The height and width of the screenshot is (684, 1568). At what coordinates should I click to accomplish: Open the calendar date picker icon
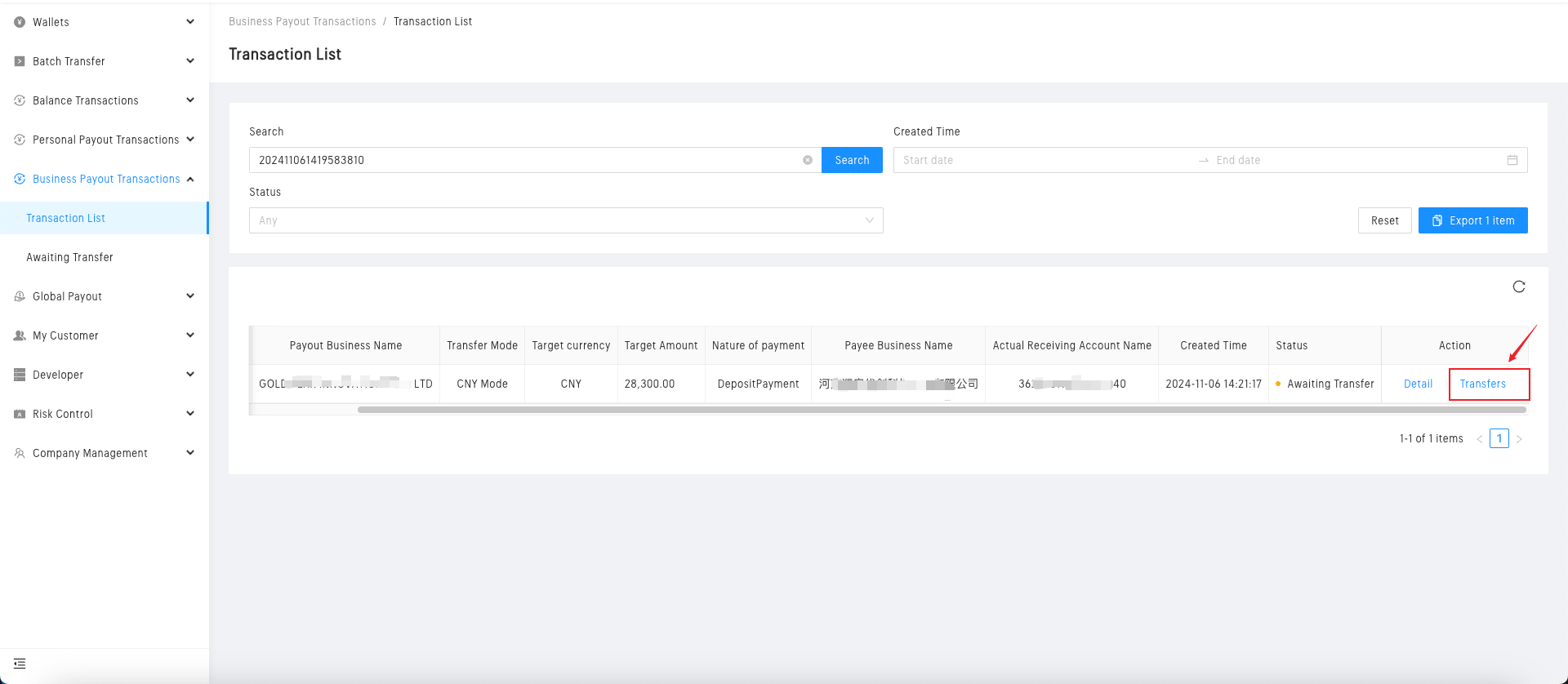tap(1512, 160)
